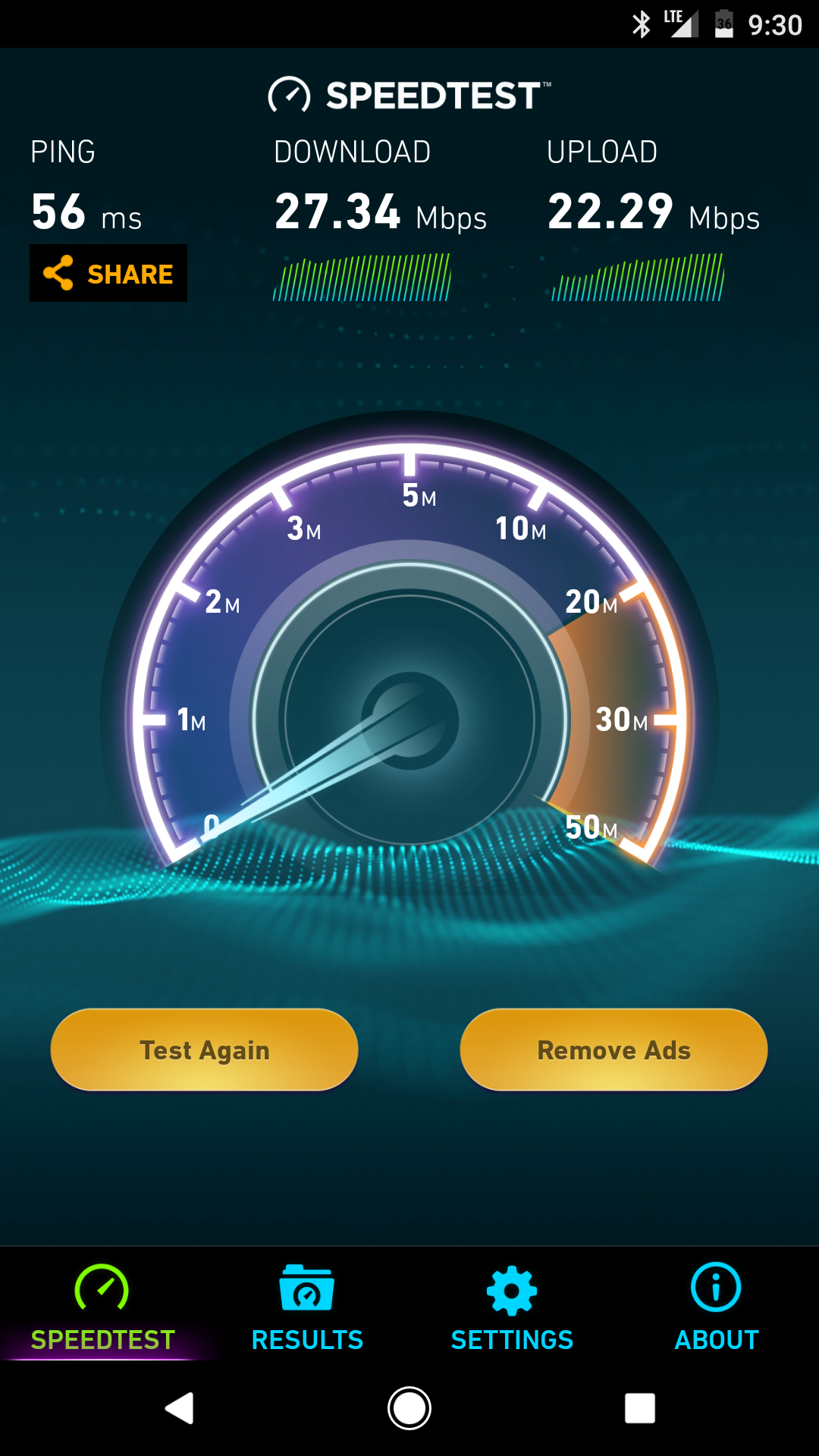Open the Settings gear icon
Viewport: 819px width, 1456px height.
512,1290
